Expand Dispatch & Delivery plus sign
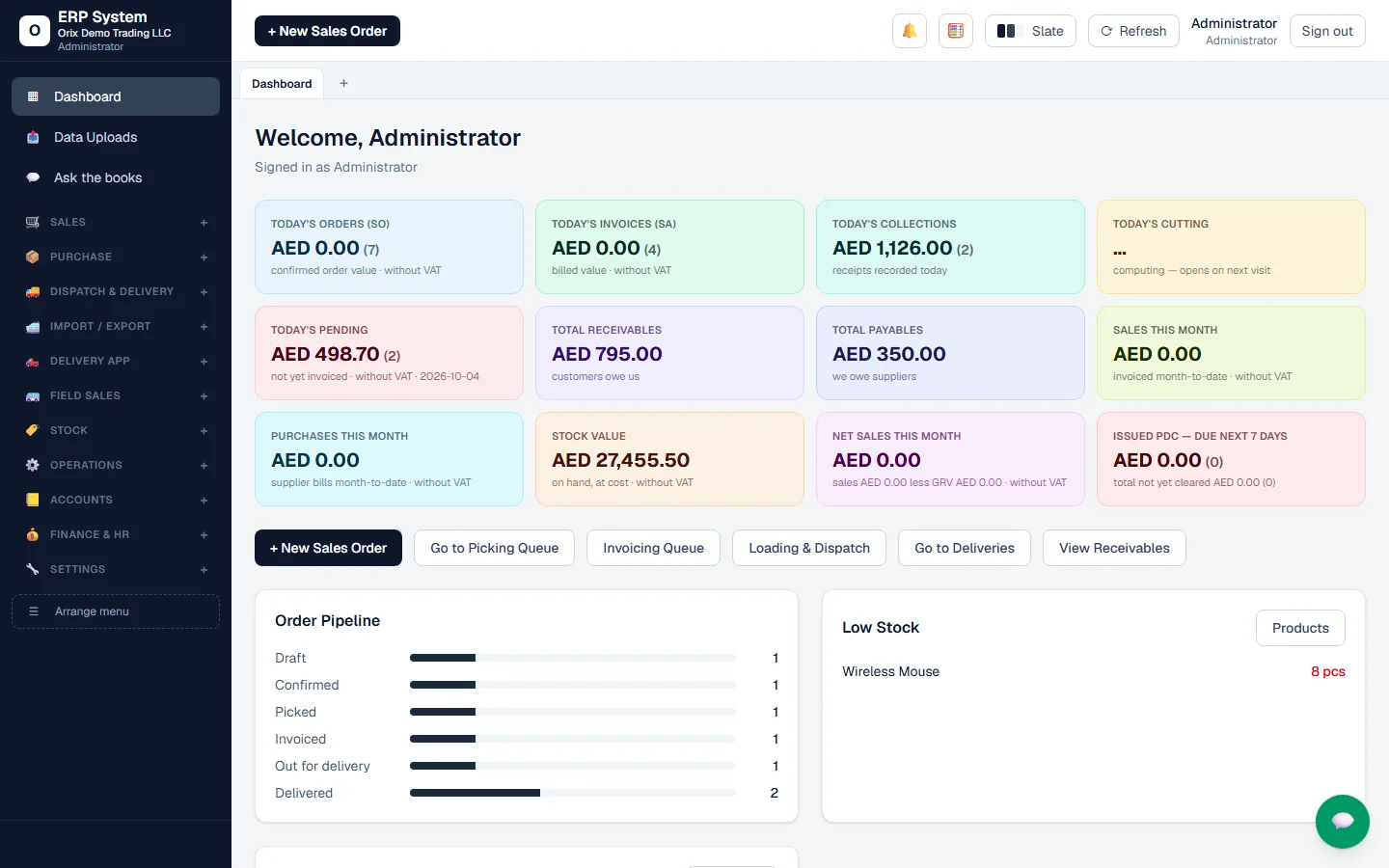1389x868 pixels. [204, 292]
